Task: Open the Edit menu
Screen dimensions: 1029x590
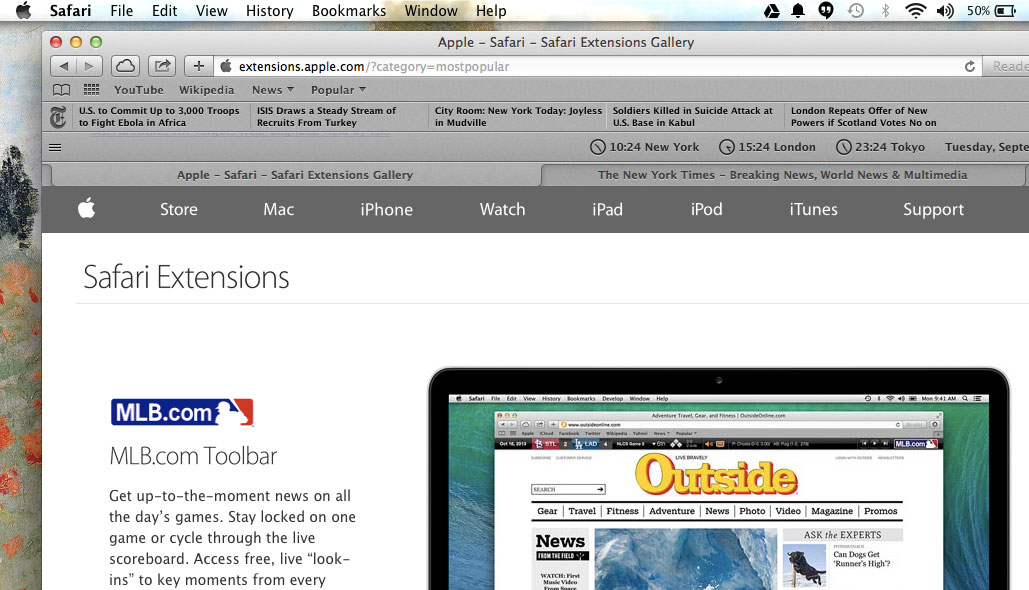Action: tap(164, 11)
